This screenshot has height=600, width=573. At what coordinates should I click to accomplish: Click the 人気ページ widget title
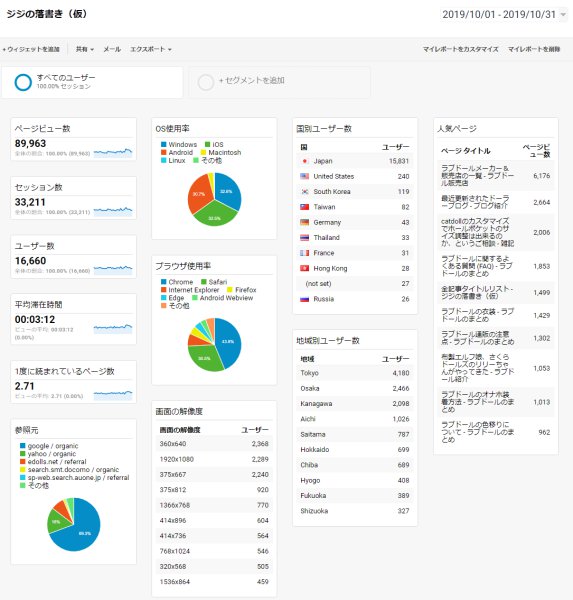click(457, 129)
